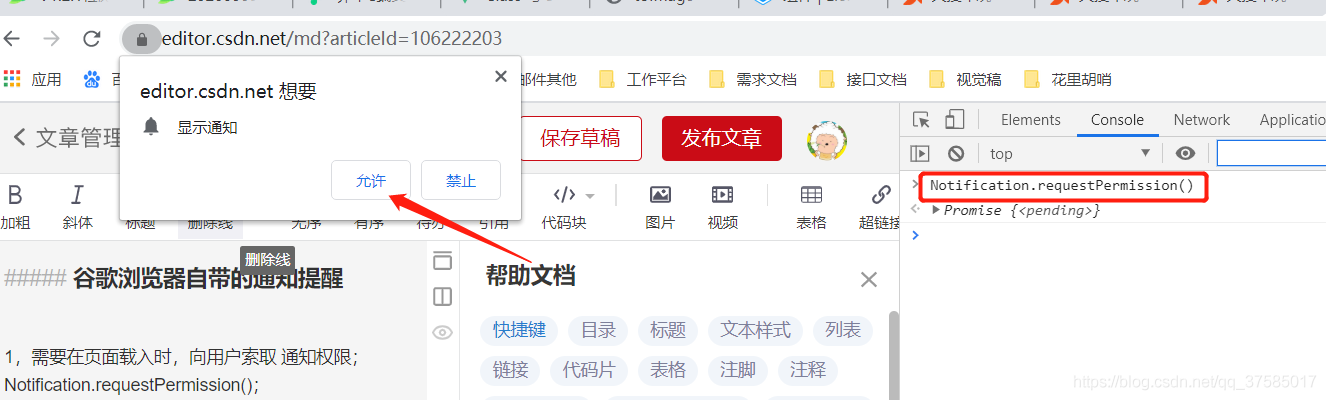This screenshot has width=1326, height=400.
Task: Apply strikethrough with the 删除线 button
Action: coord(210,222)
